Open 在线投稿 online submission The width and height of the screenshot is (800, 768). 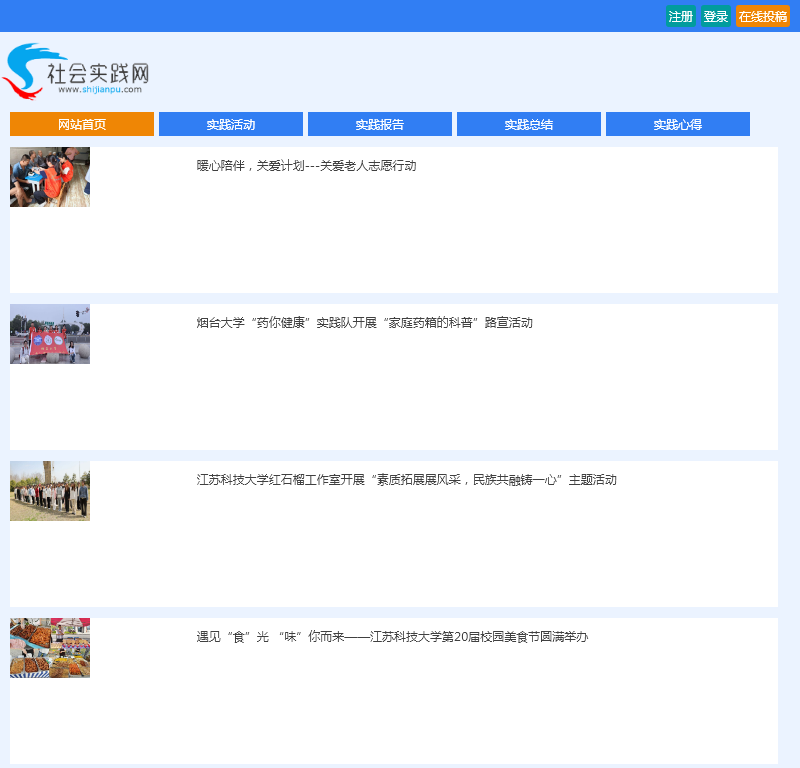point(762,16)
